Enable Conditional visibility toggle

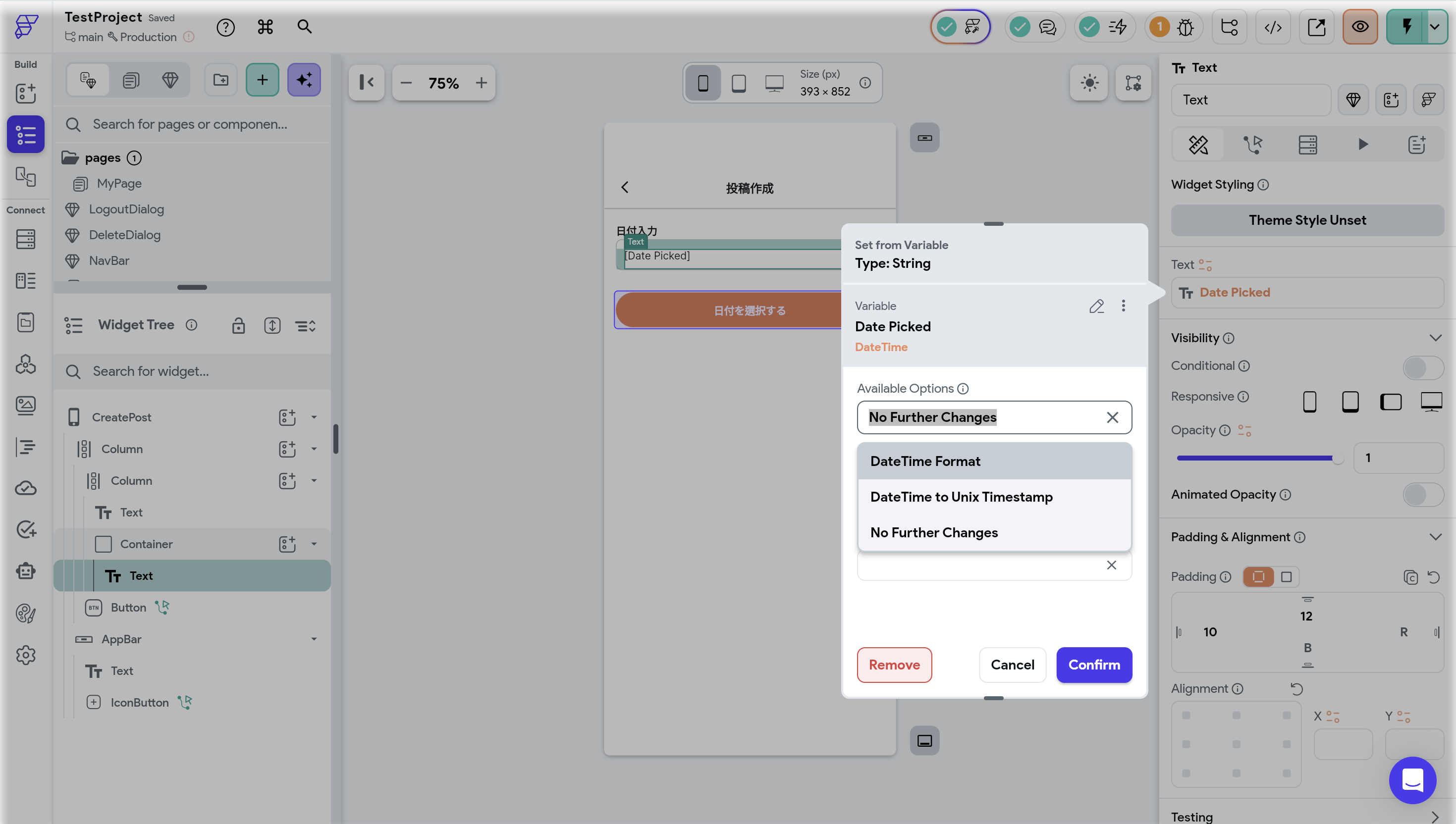[x=1423, y=367]
